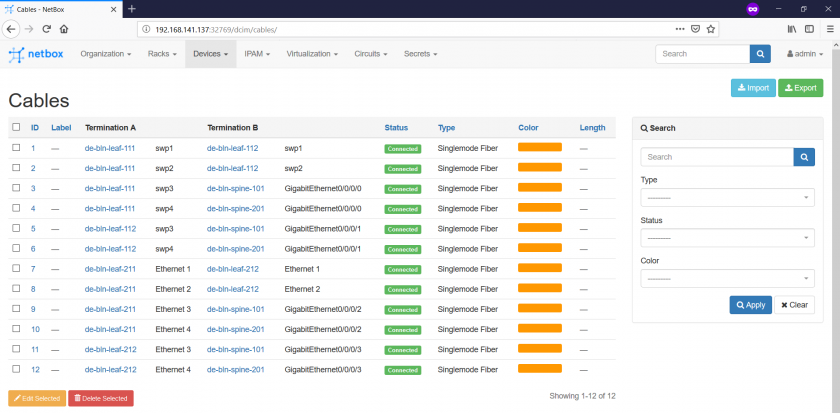Tick the checkbox for cable 11
The image size is (840, 413).
click(16, 349)
